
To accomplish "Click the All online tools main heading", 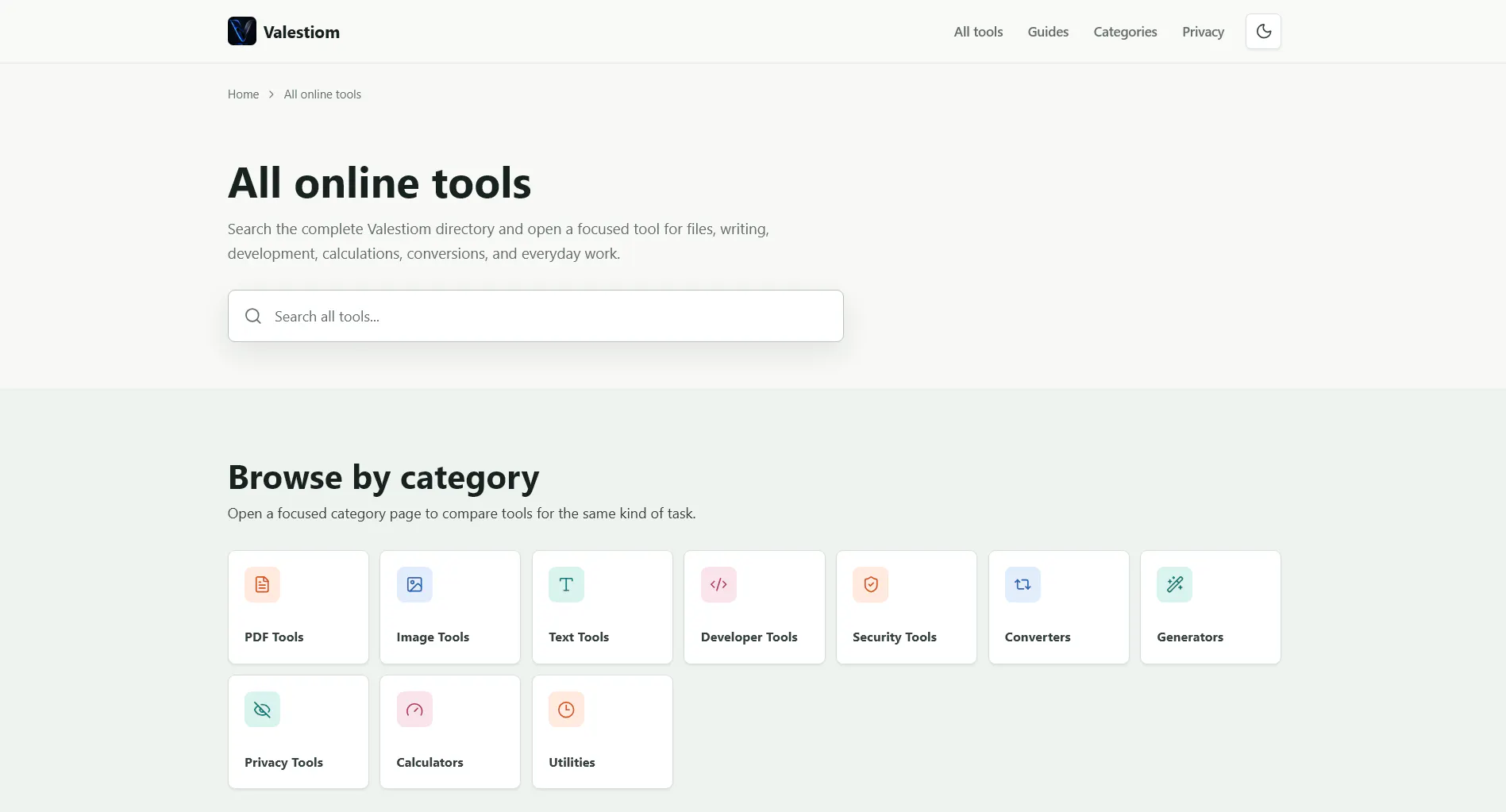I will pos(379,183).
